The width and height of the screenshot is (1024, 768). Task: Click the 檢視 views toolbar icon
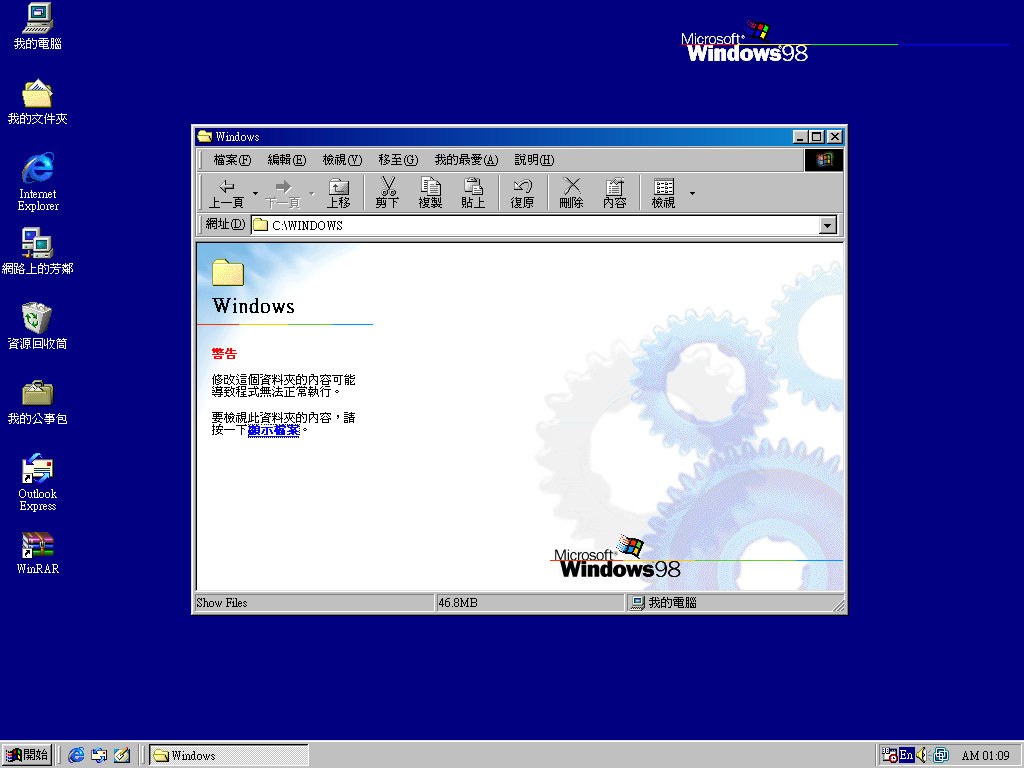click(x=664, y=193)
